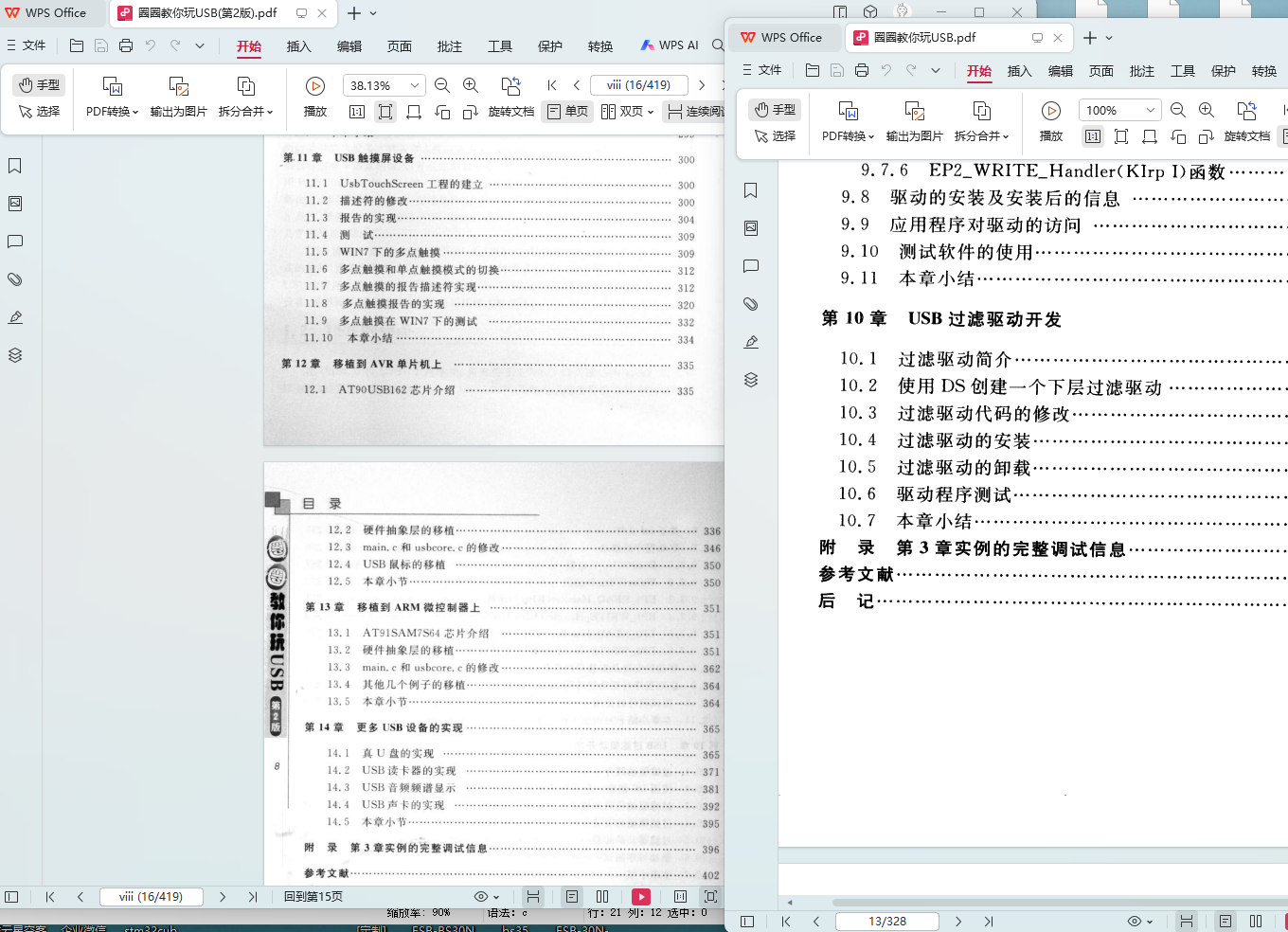This screenshot has height=932, width=1288.
Task: Switch to 工具 tab in right window
Action: pyautogui.click(x=1183, y=71)
